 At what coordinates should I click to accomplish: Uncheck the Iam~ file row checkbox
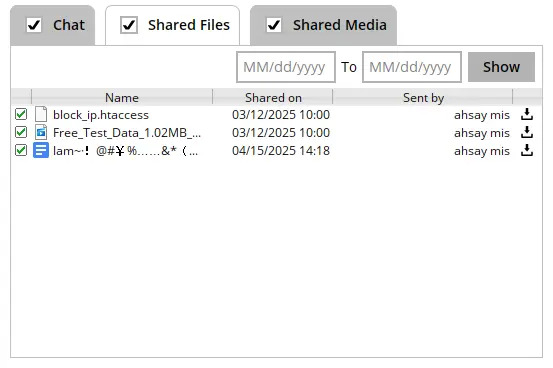coord(21,150)
